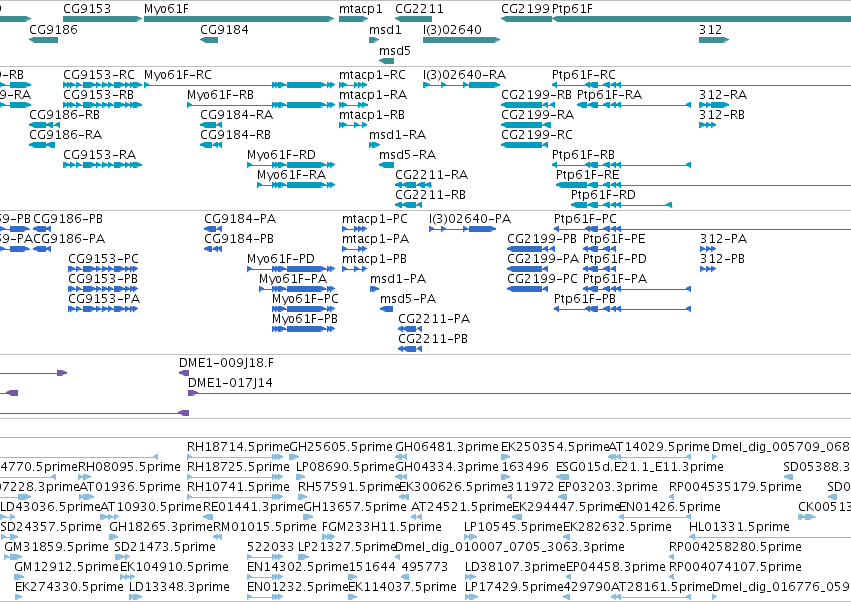Screen dimensions: 851x602
Task: Select protein Ptp61F-PB
Action: [623, 309]
